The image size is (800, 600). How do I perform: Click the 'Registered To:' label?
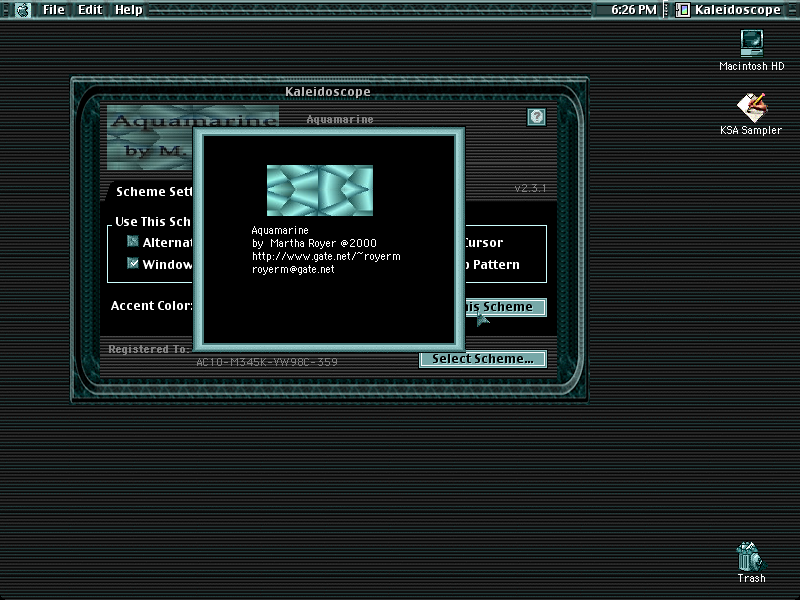point(149,349)
